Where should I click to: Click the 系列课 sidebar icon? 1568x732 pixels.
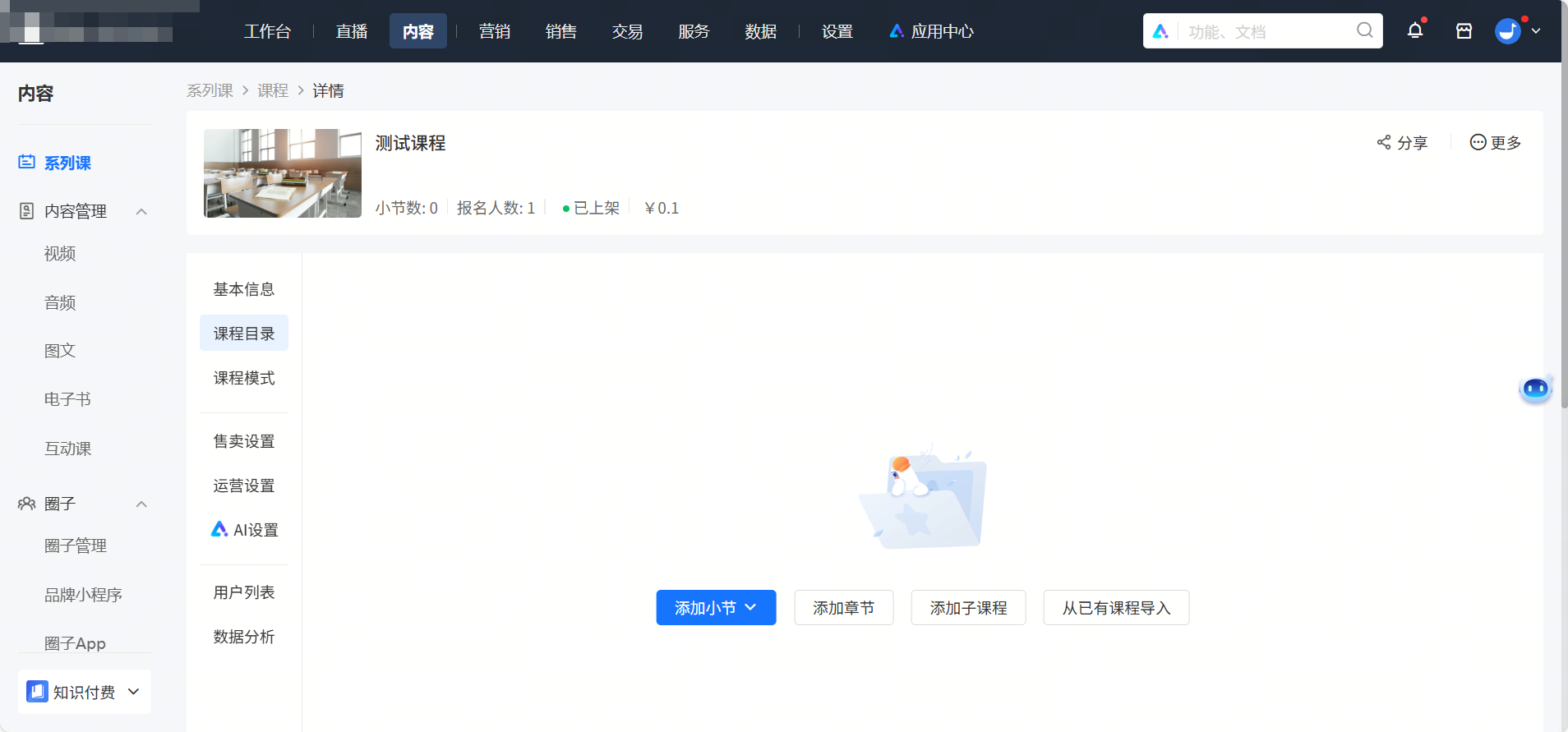27,162
